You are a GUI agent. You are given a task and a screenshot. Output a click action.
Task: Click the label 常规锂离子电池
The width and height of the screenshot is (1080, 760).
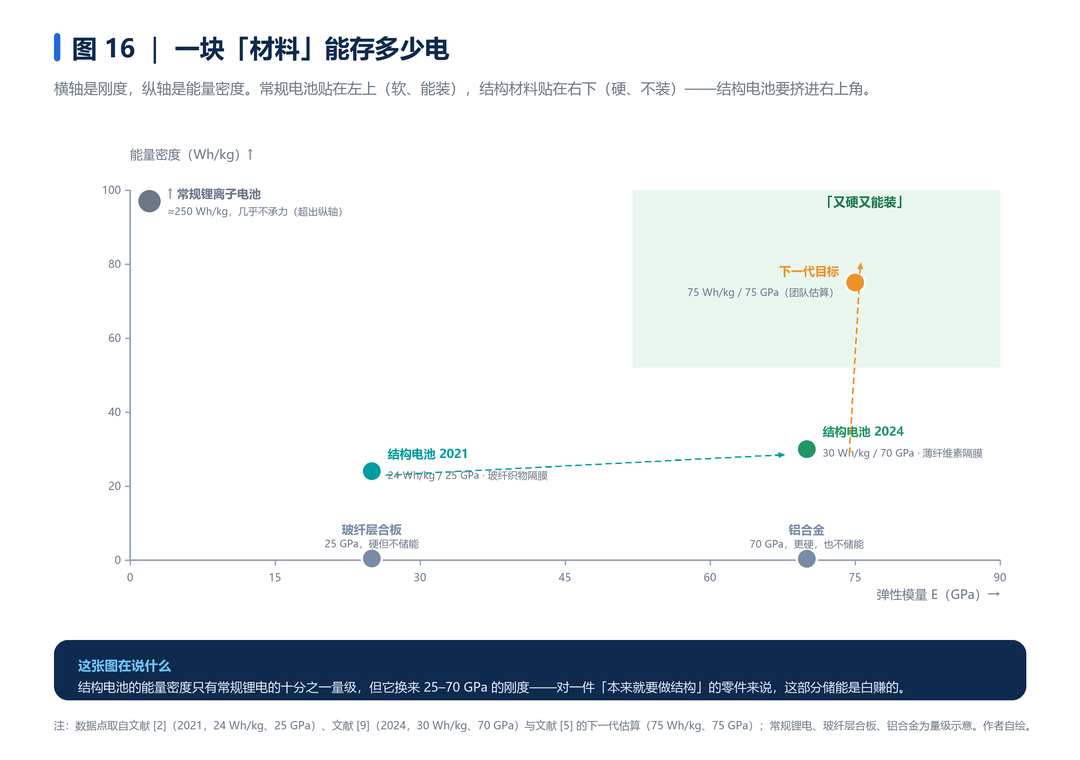[218, 194]
